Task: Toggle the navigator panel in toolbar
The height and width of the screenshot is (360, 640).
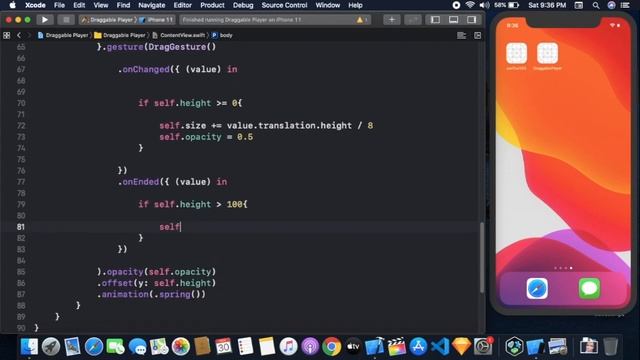Action: (435, 20)
